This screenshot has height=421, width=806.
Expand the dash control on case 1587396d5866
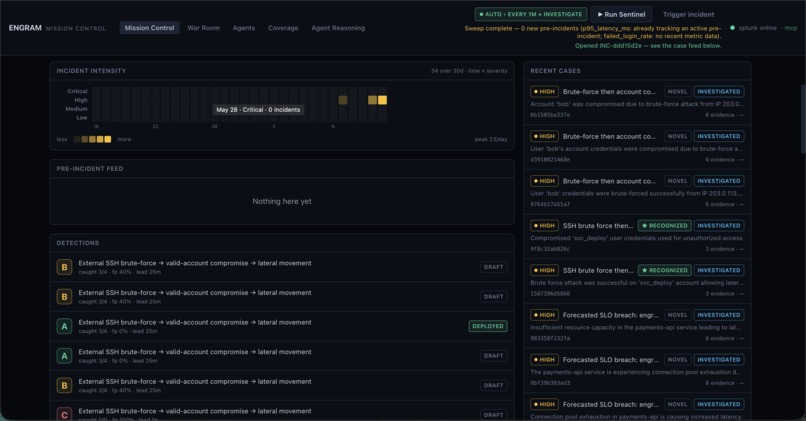741,294
